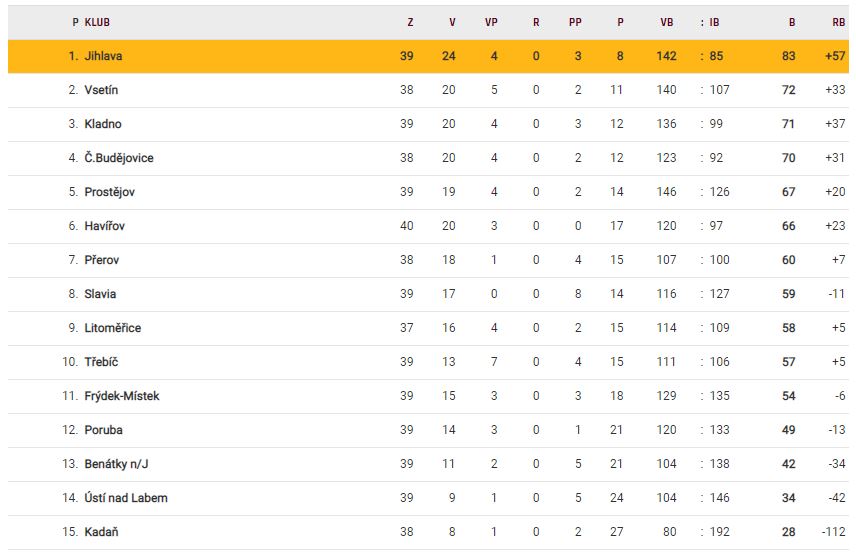Image resolution: width=856 pixels, height=559 pixels.
Task: Open the Frýdek-Místek club link
Action: pyautogui.click(x=122, y=396)
